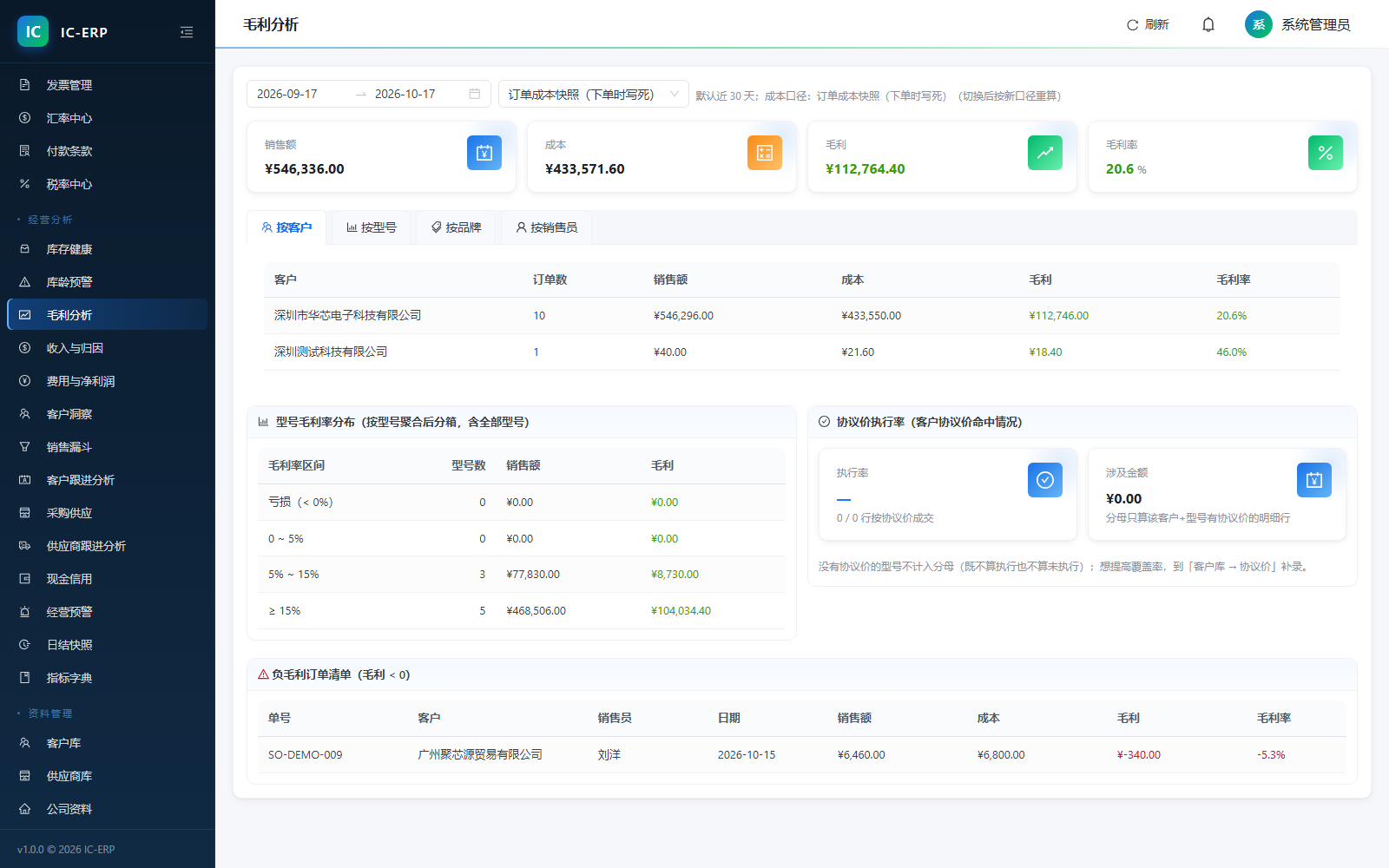The height and width of the screenshot is (868, 1389).
Task: Click the 46.0% margin cell
Action: coord(1232,352)
